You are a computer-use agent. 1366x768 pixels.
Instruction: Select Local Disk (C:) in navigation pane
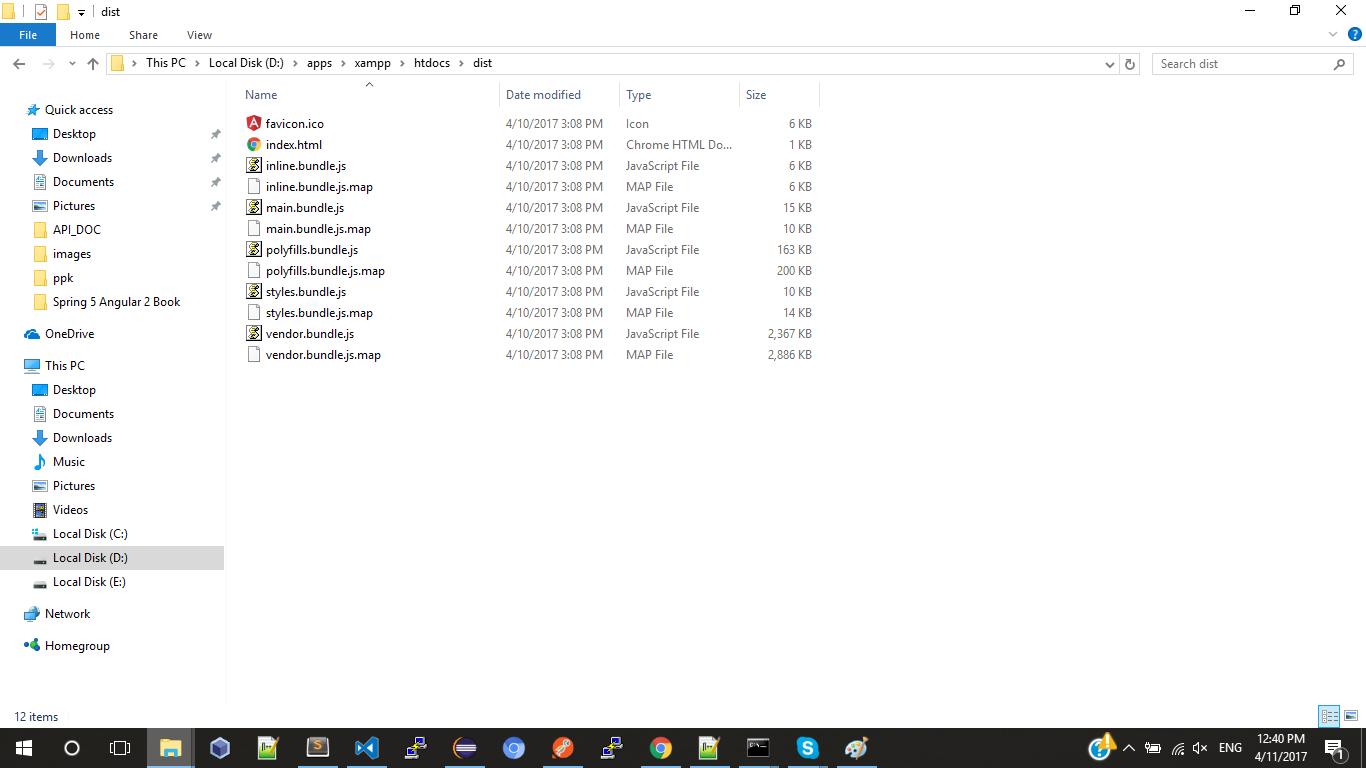tap(90, 534)
